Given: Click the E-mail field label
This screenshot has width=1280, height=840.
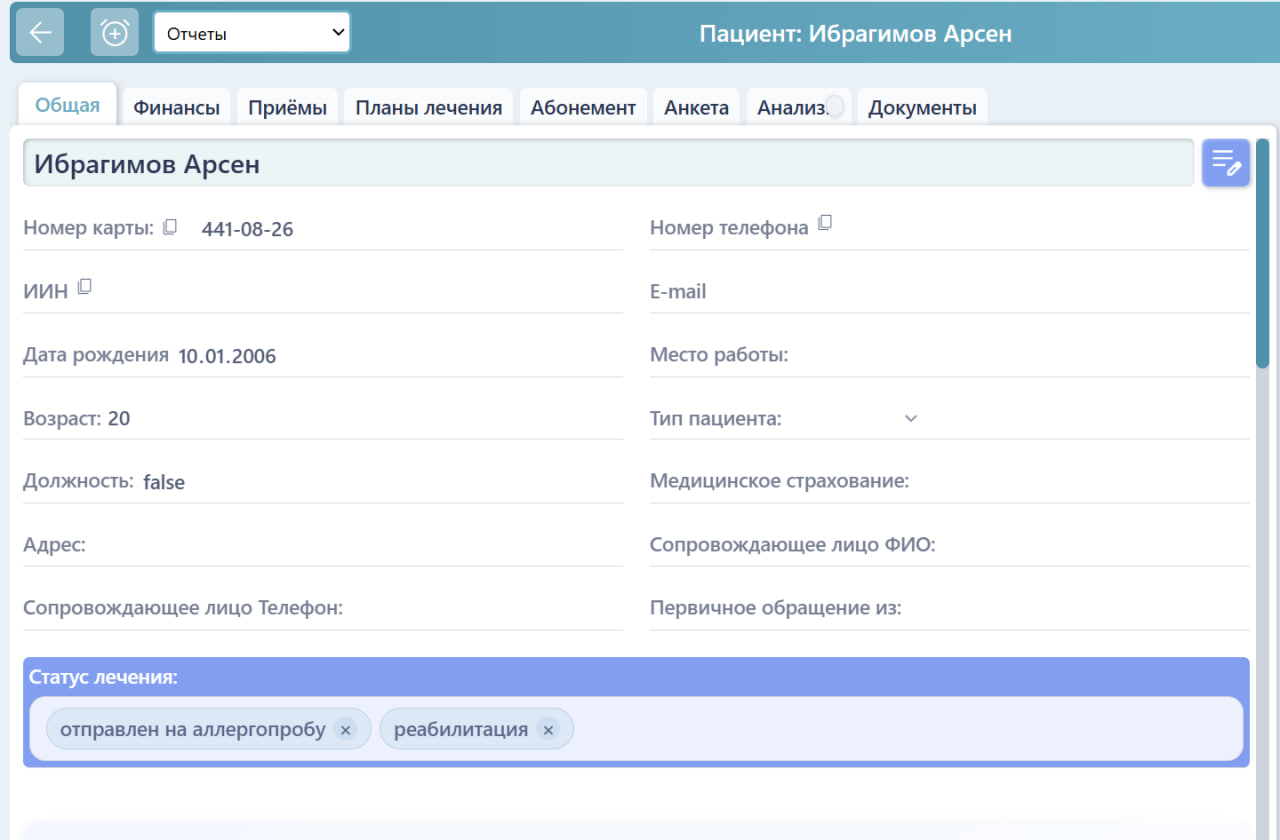Looking at the screenshot, I should 678,292.
